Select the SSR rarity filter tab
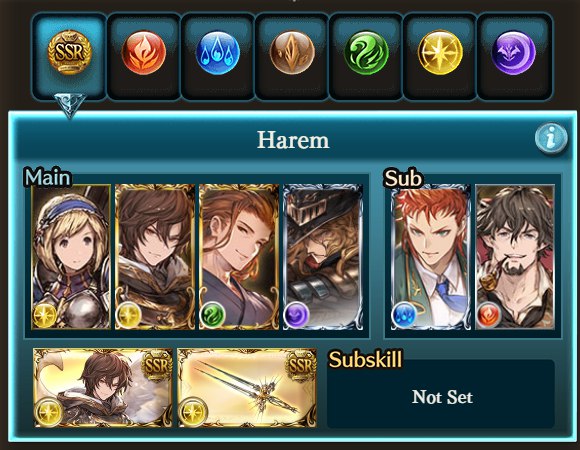 (69, 55)
